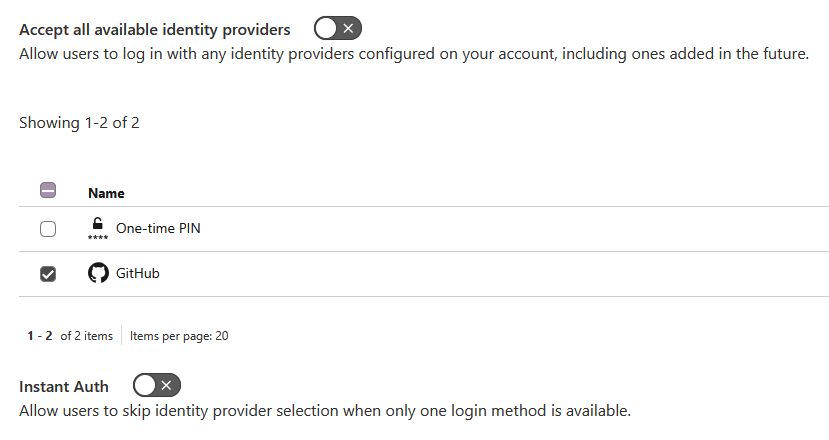Click the identity providers description sentence
The height and width of the screenshot is (440, 829).
tap(413, 53)
